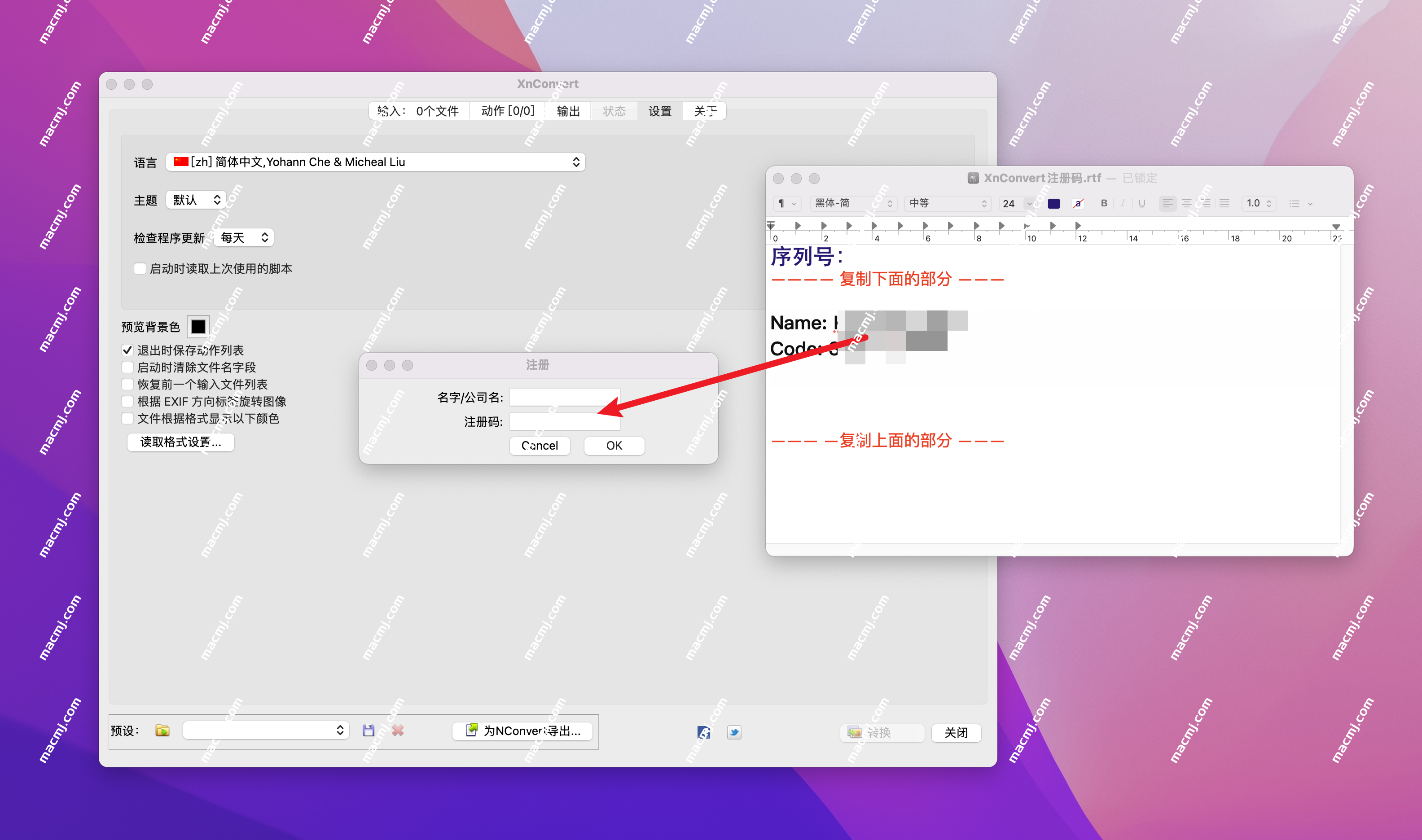The image size is (1422, 840).
Task: Open the language dropdown showing 简体中文
Action: 375,162
